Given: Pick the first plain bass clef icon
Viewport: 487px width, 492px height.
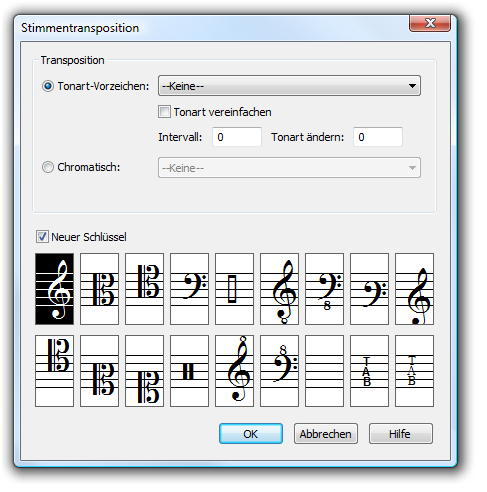Looking at the screenshot, I should 189,289.
